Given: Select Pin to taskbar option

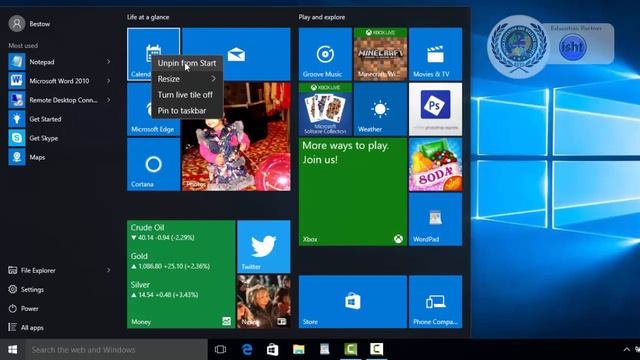Looking at the screenshot, I should [x=187, y=111].
